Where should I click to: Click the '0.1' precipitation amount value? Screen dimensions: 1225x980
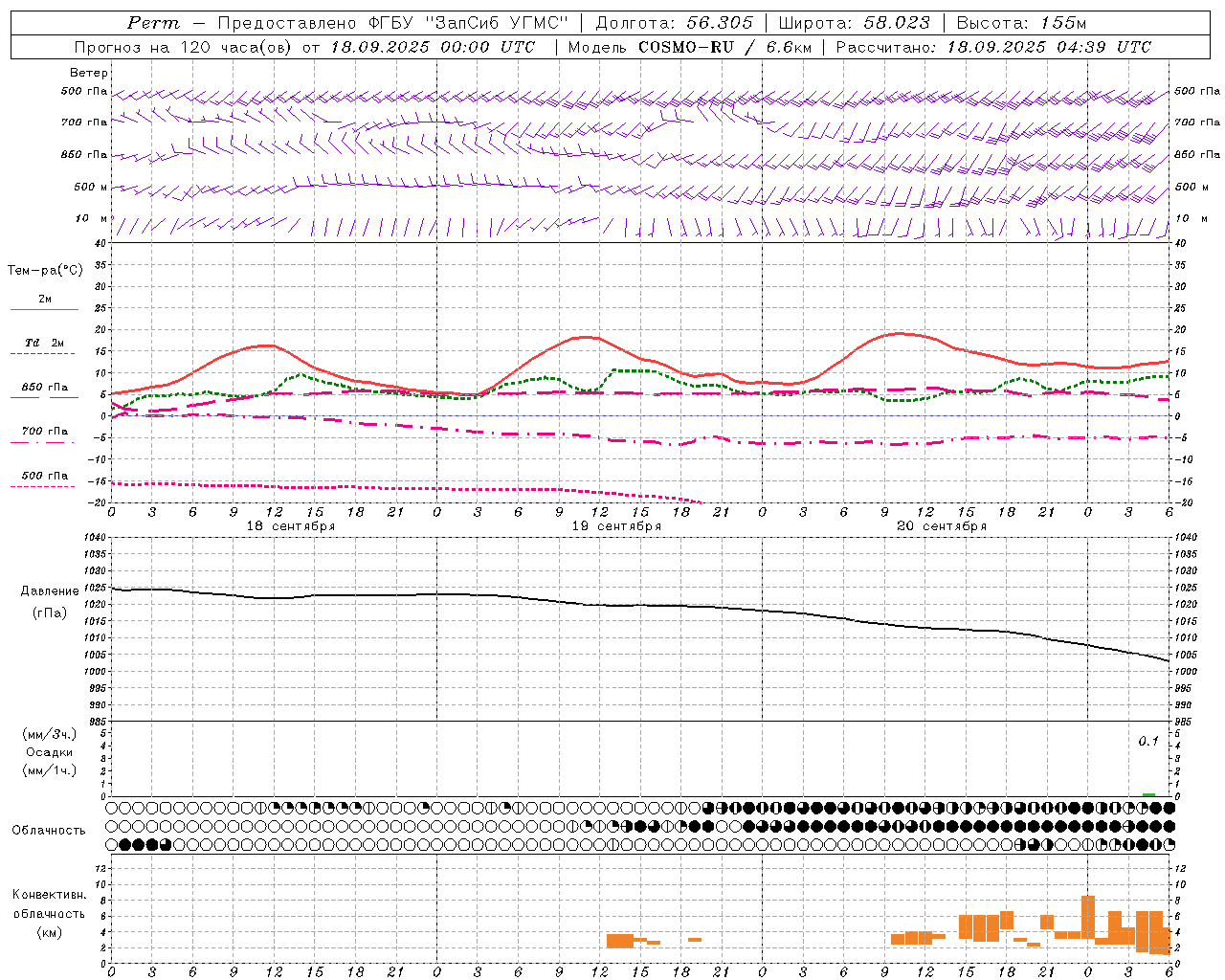point(1148,741)
